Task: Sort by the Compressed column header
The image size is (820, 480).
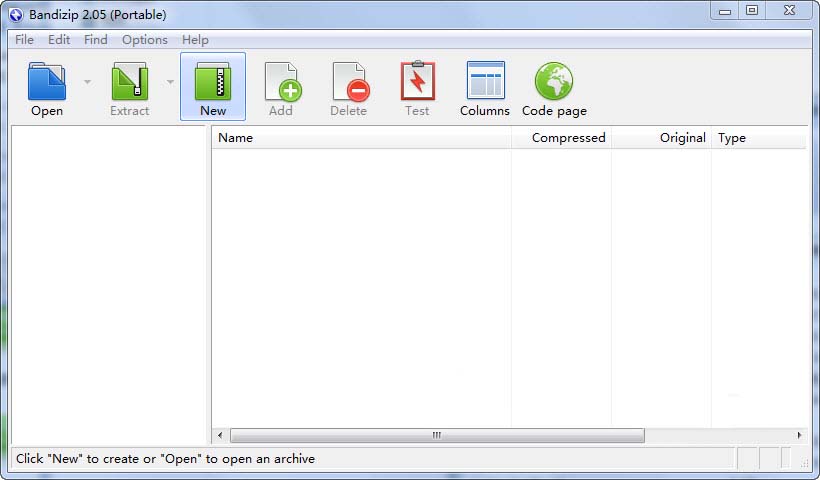Action: click(561, 138)
